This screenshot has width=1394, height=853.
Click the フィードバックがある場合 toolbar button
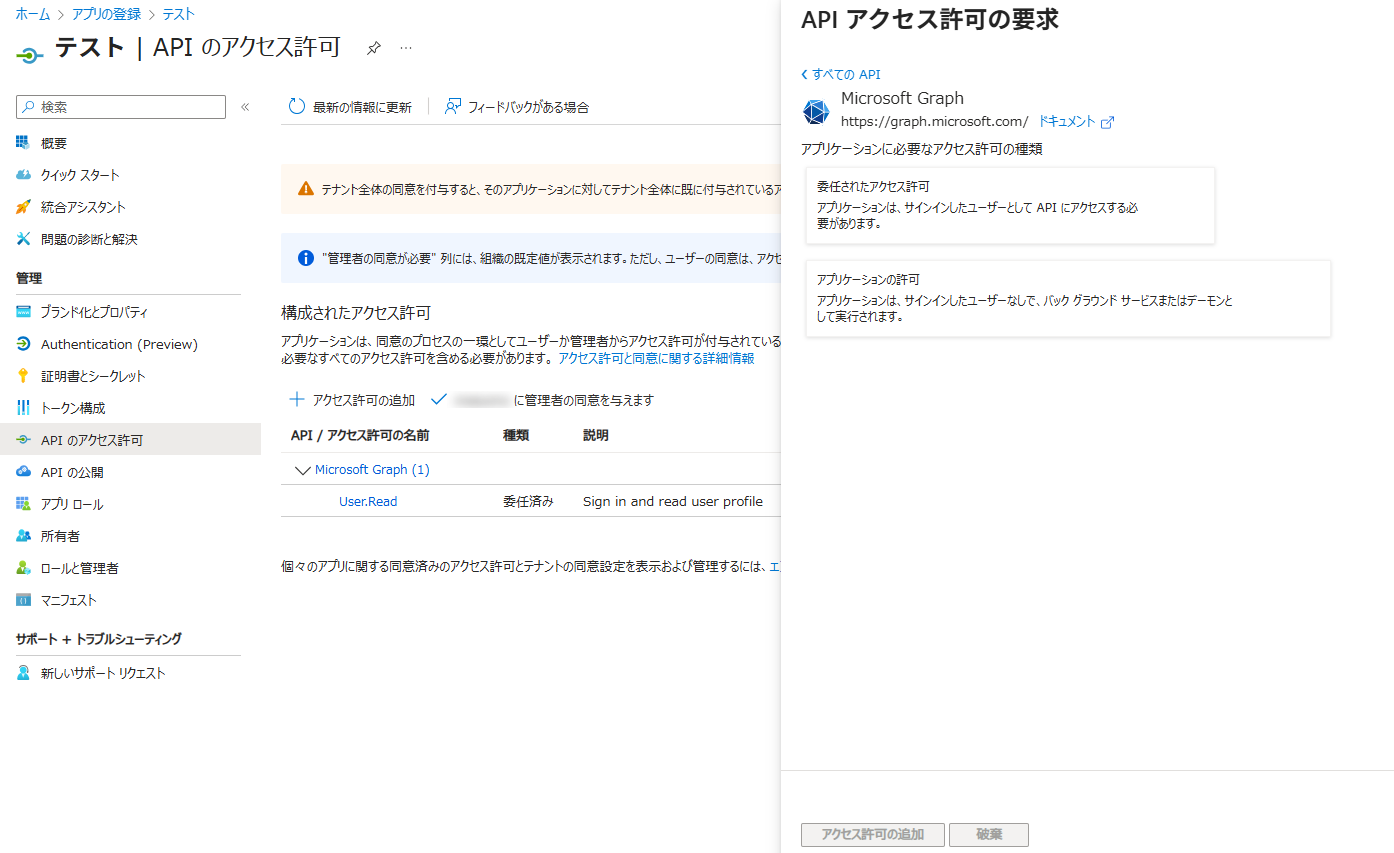pos(517,107)
